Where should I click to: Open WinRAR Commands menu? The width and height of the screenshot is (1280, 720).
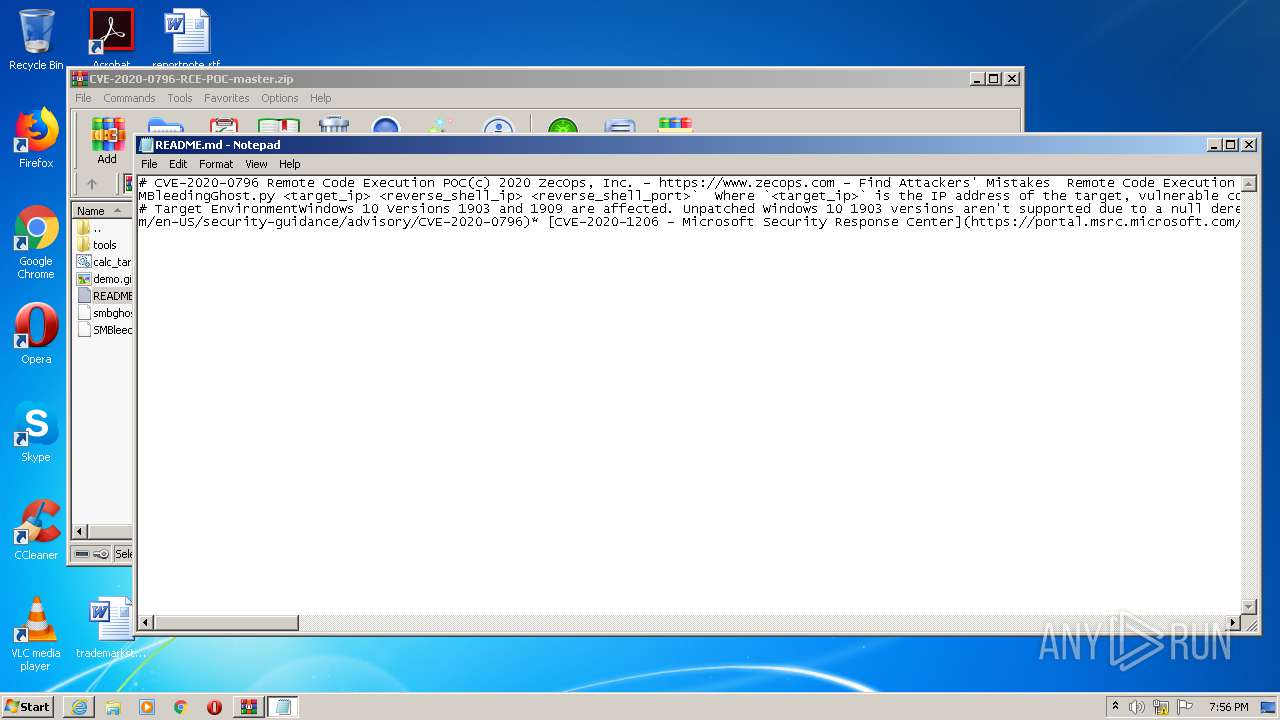pos(129,98)
